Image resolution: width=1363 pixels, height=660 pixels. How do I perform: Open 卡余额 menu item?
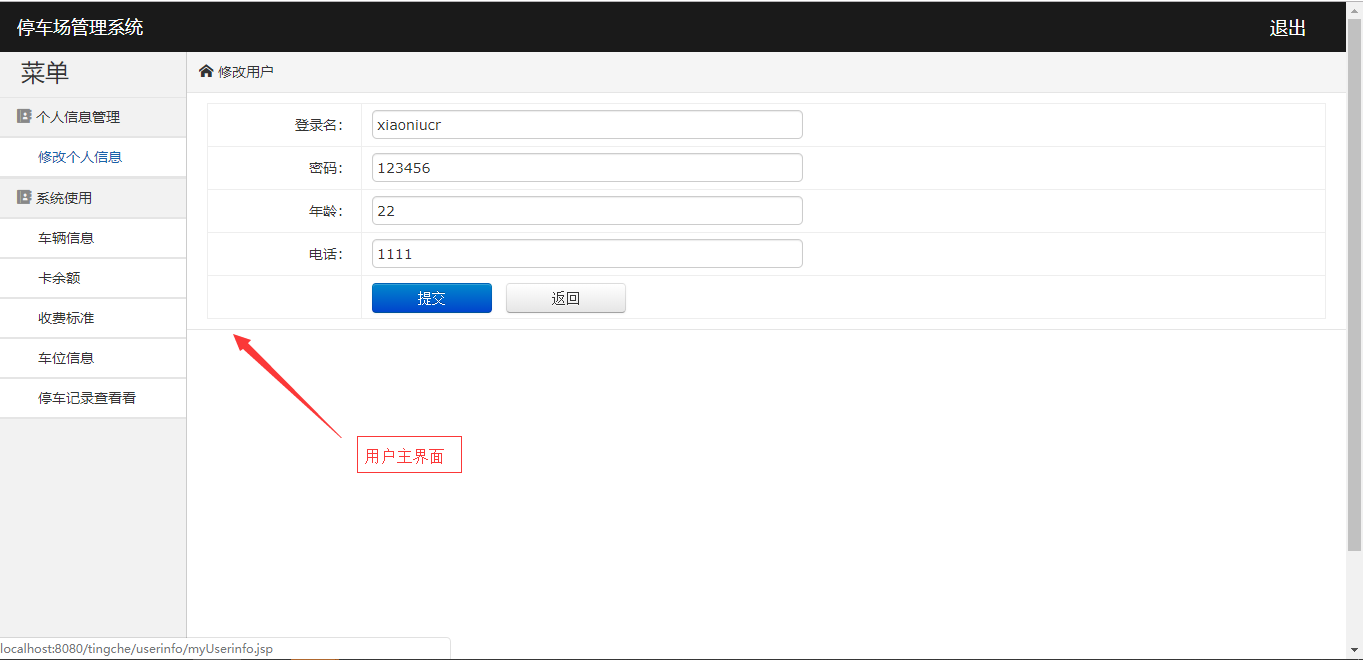59,278
